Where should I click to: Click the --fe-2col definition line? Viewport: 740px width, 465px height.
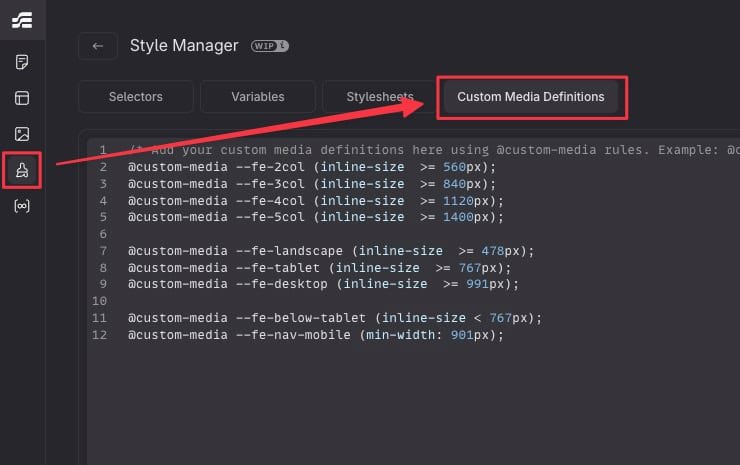[x=312, y=167]
